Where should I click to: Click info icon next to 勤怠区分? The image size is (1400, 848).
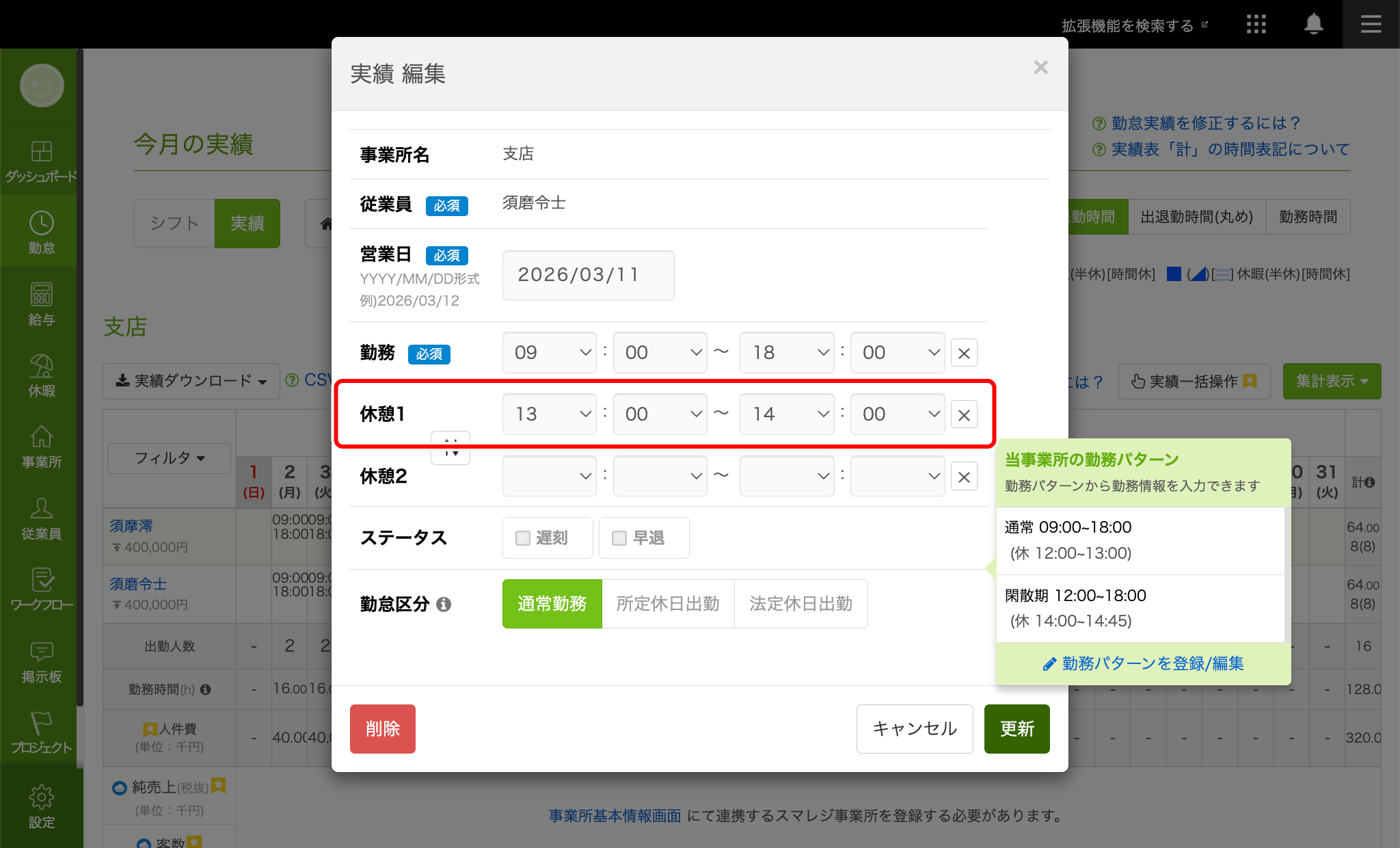tap(444, 605)
